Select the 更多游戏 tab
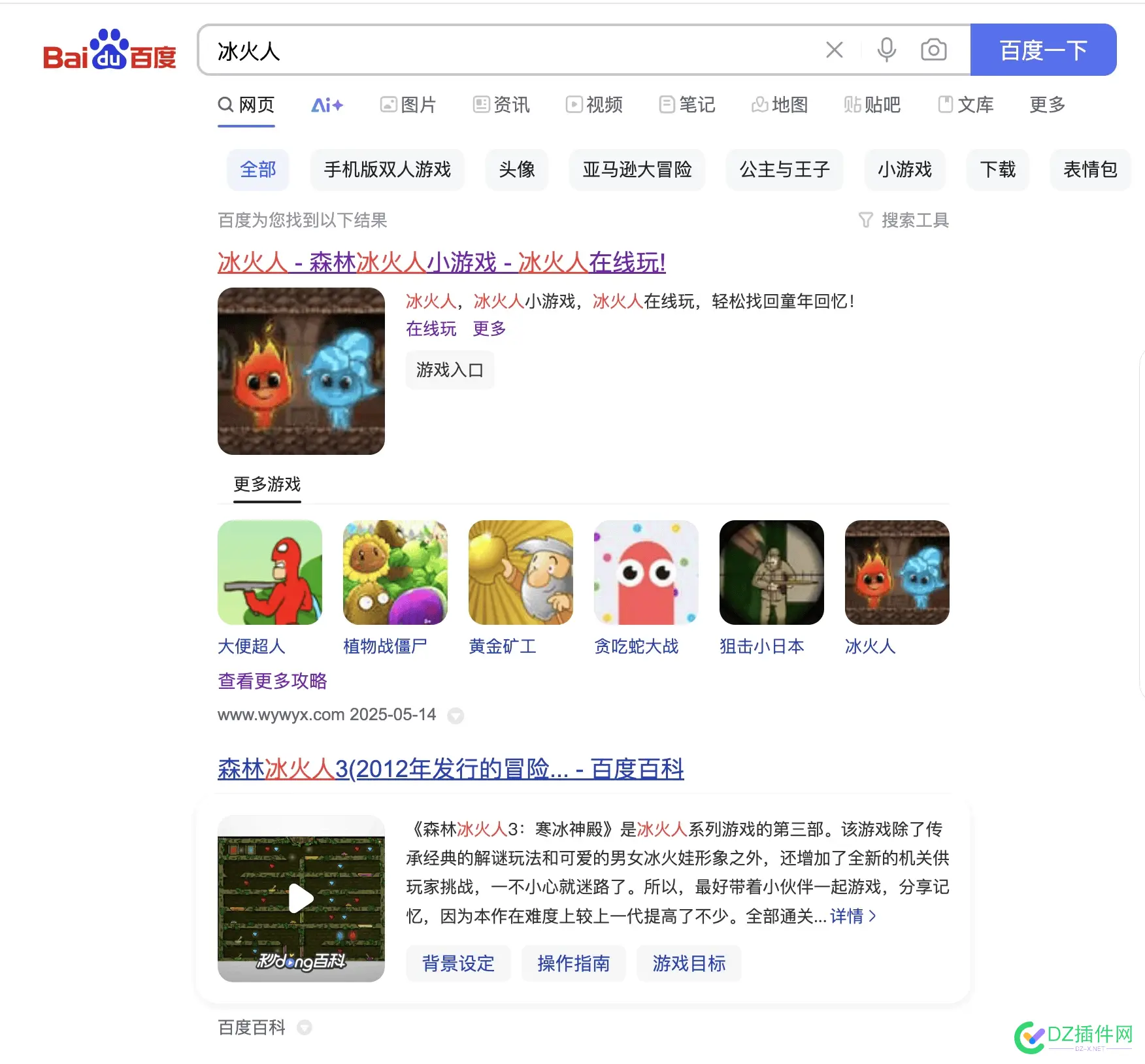This screenshot has width=1145, height=1064. coord(267,485)
